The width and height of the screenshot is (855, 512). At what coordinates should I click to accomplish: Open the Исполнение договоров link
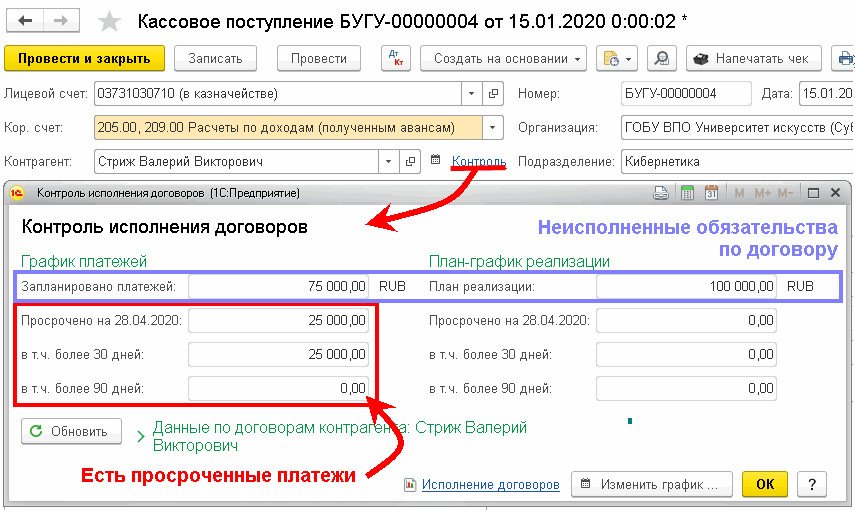point(490,485)
